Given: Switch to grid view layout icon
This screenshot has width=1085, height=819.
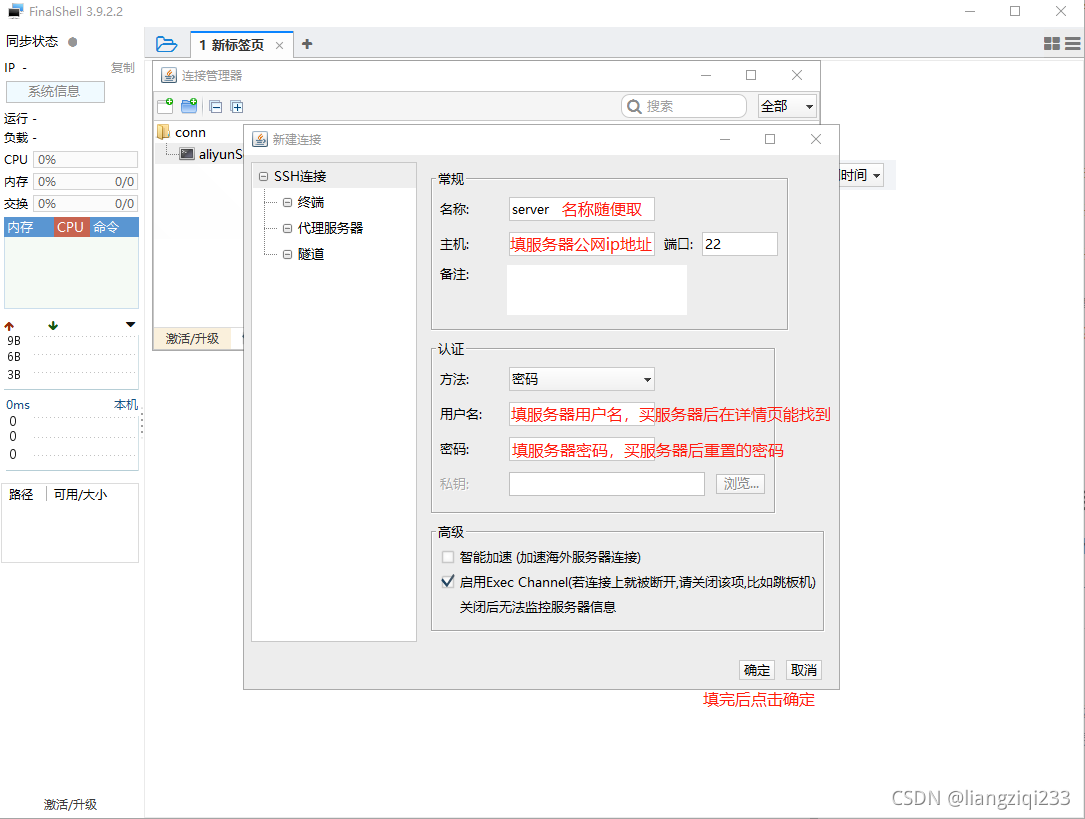Looking at the screenshot, I should click(x=1052, y=44).
